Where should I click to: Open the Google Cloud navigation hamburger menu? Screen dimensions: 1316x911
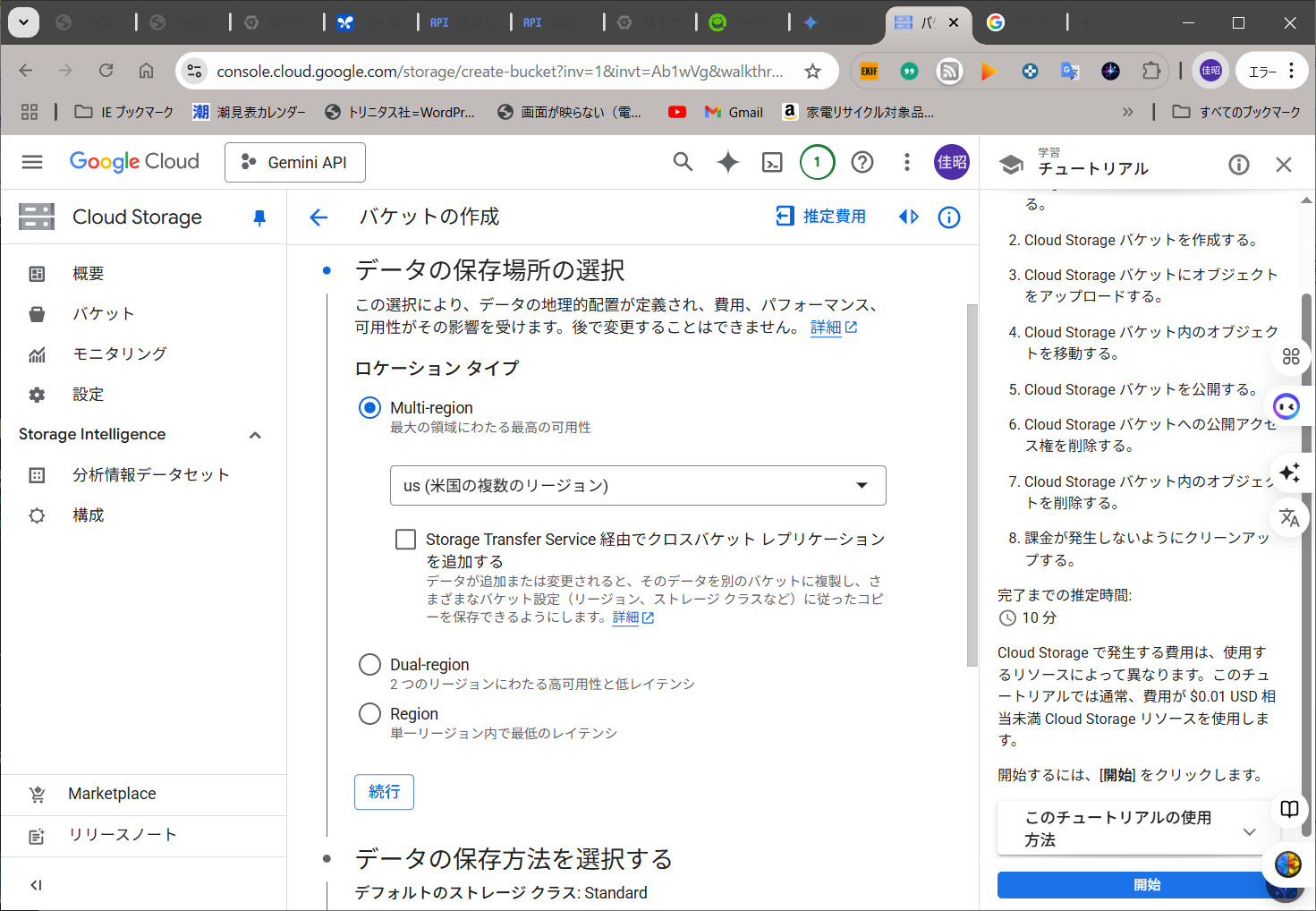(32, 162)
